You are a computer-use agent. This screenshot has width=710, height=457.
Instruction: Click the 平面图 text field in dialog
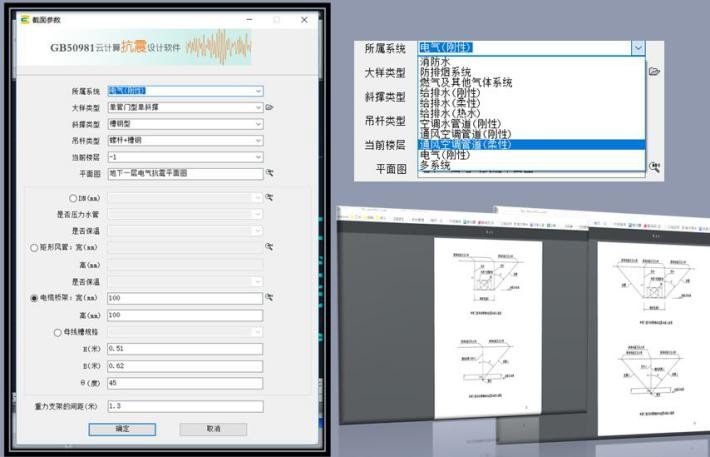tap(185, 173)
